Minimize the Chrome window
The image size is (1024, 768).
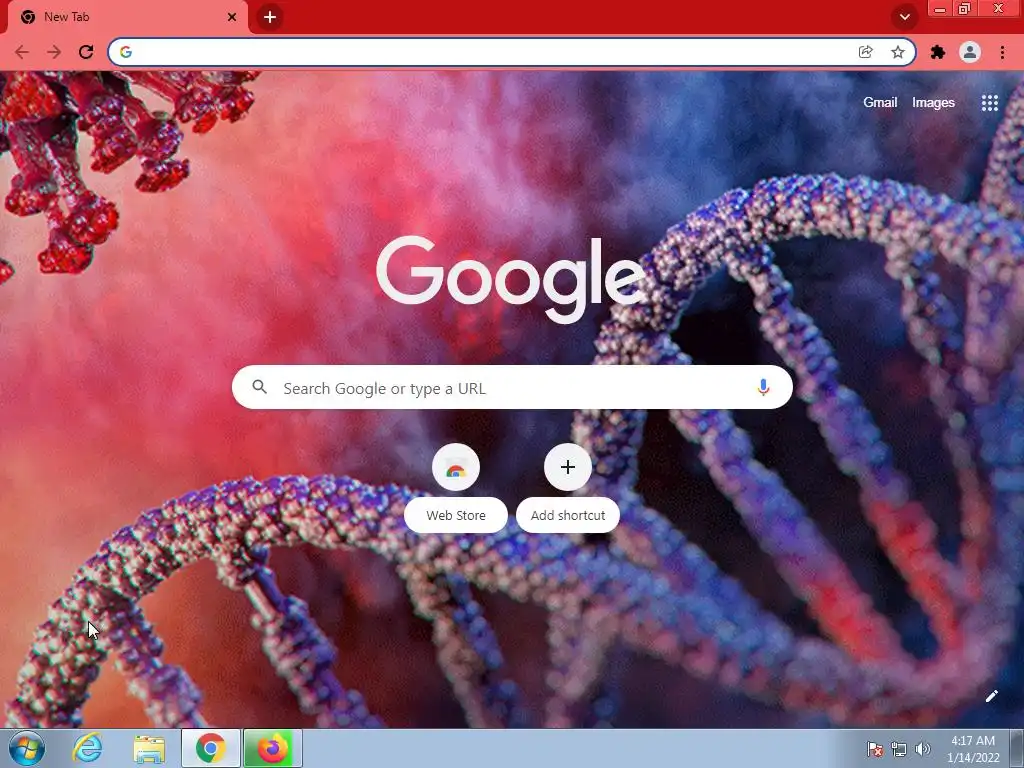tap(940, 8)
